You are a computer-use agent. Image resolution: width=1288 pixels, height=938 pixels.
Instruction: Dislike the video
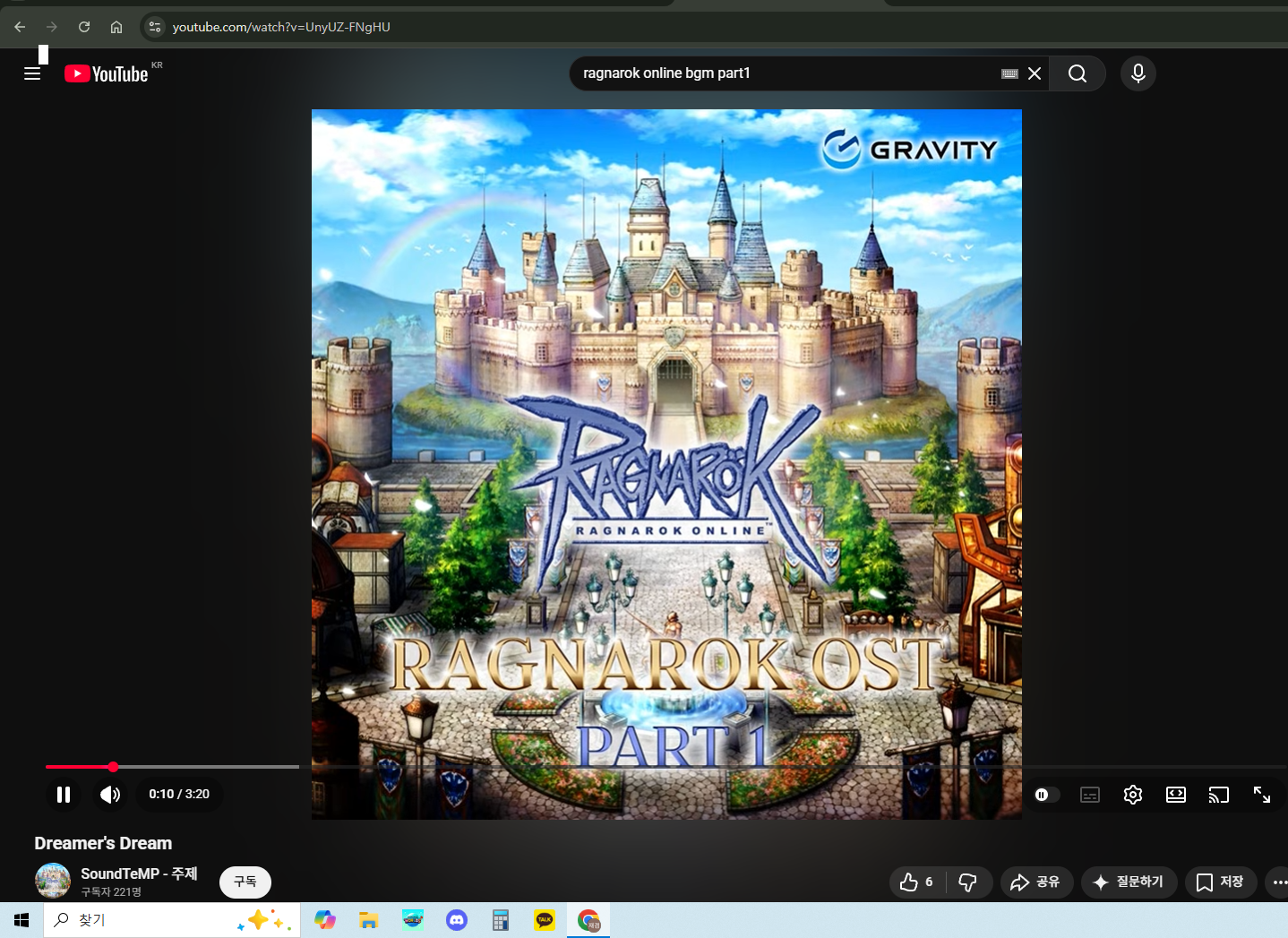968,882
